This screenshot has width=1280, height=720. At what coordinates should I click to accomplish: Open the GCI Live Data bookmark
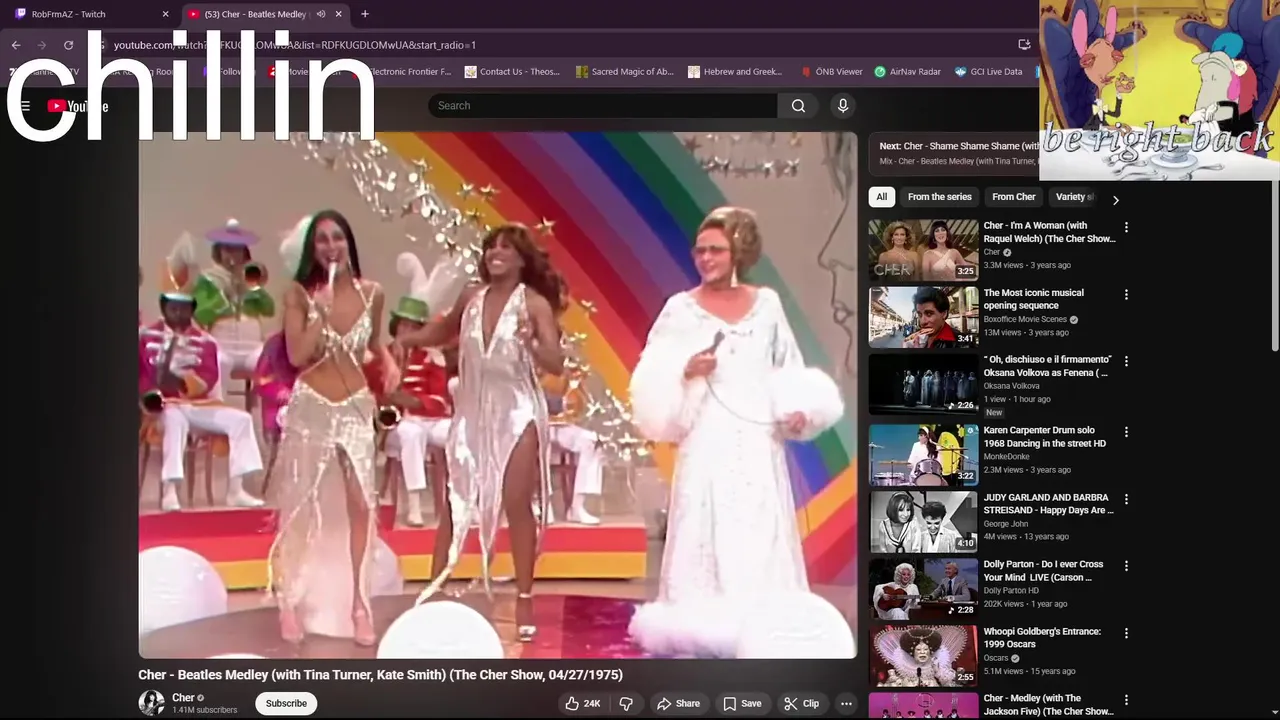click(x=989, y=72)
